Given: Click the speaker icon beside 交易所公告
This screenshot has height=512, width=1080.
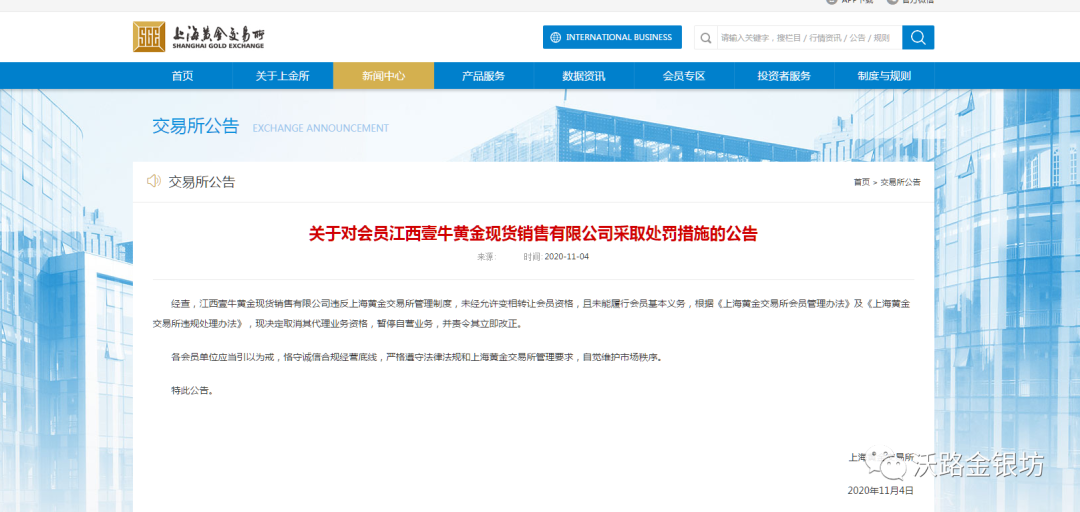Looking at the screenshot, I should (154, 182).
